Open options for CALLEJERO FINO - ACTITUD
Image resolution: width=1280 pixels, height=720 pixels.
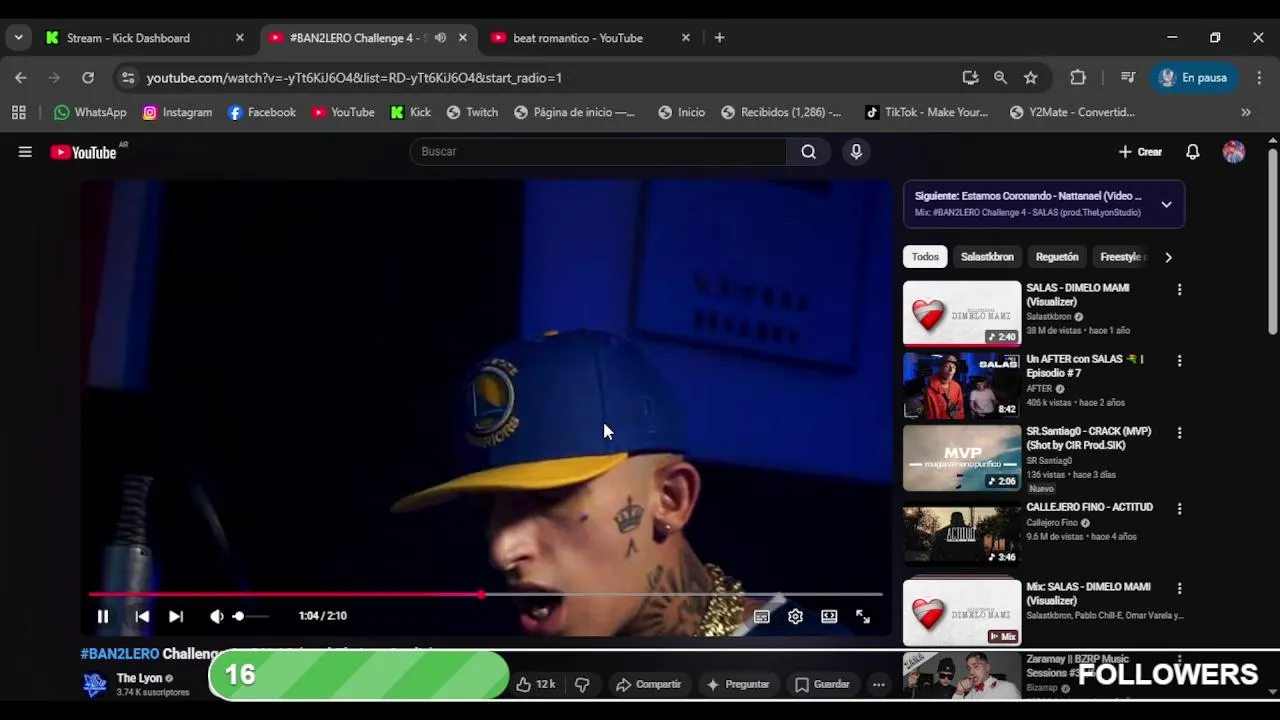point(1179,508)
